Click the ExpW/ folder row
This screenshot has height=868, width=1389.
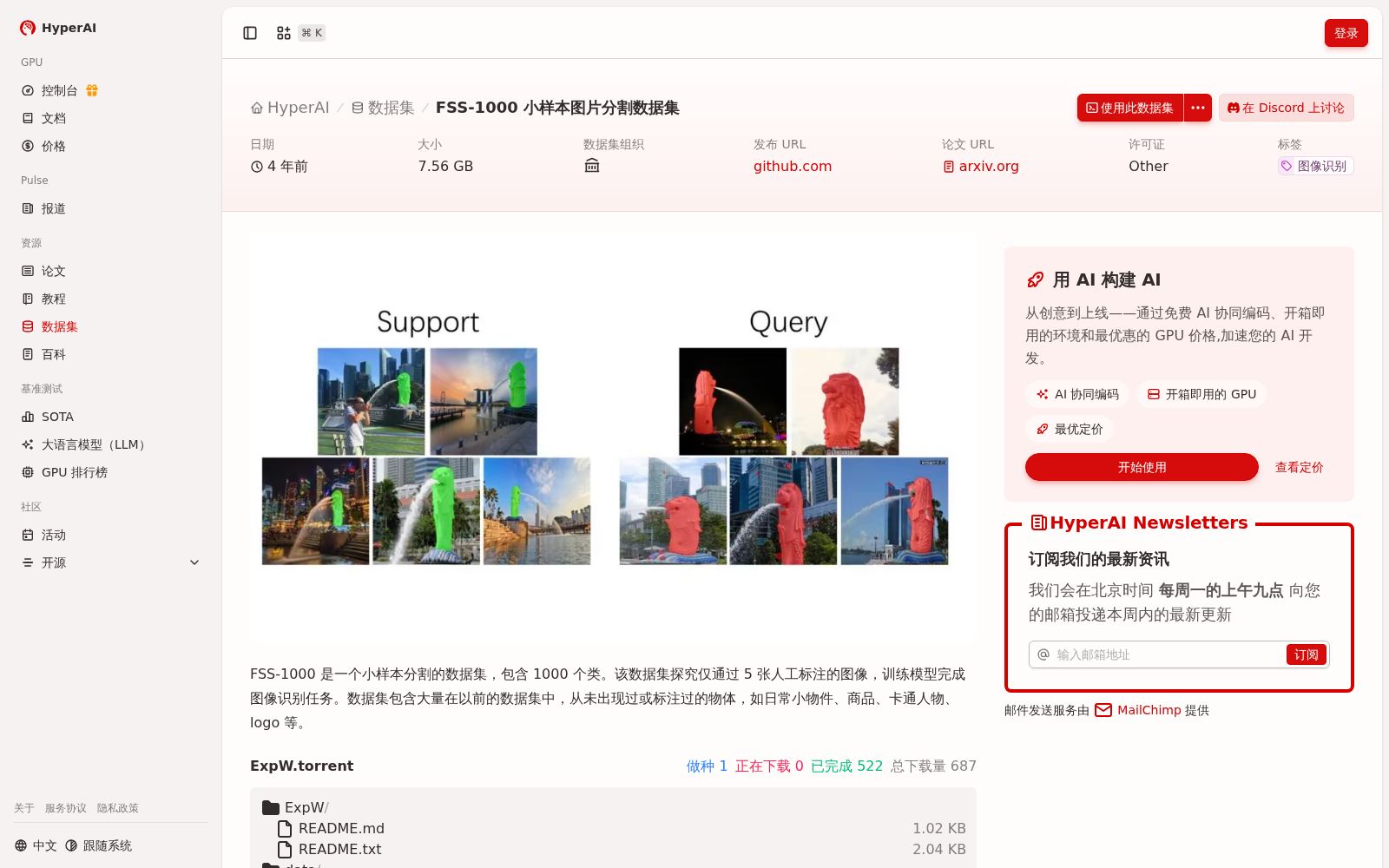coord(613,807)
